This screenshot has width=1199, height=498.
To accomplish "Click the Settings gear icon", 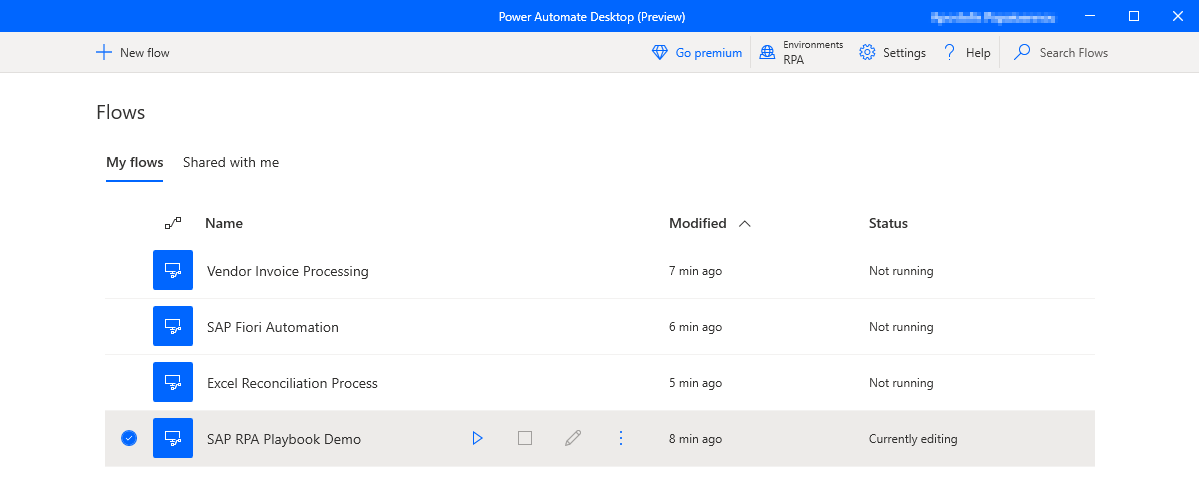I will (867, 53).
